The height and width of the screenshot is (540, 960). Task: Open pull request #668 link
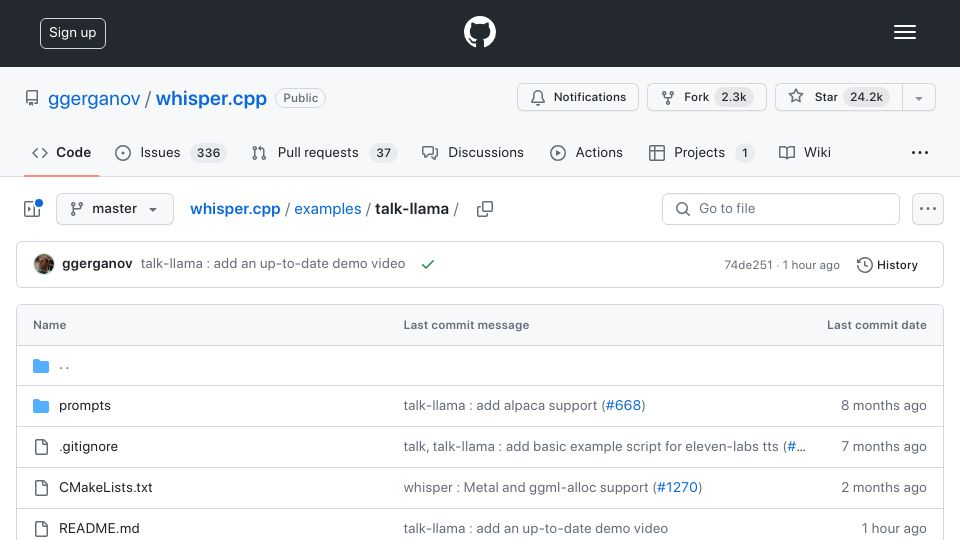pos(623,405)
